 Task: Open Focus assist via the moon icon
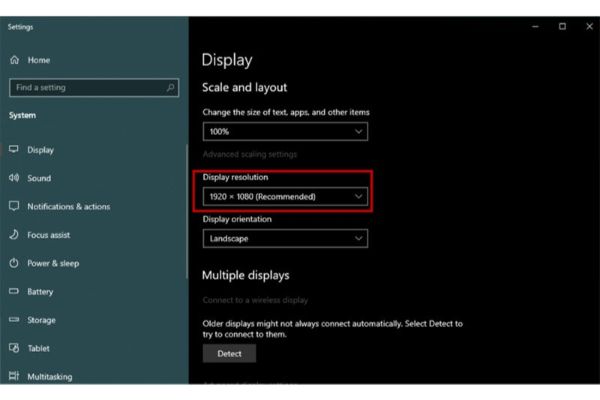point(14,234)
